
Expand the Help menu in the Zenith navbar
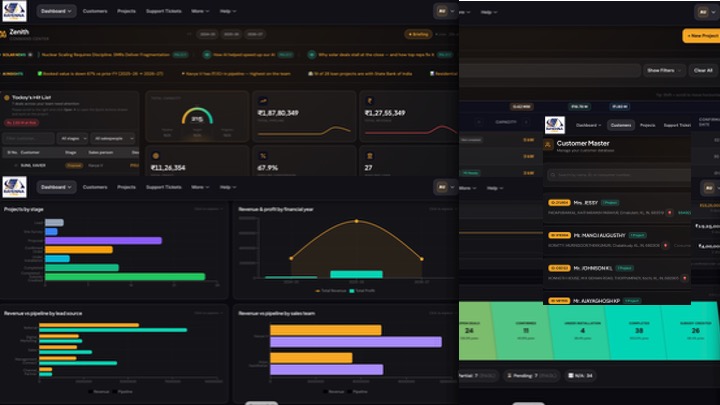[228, 11]
